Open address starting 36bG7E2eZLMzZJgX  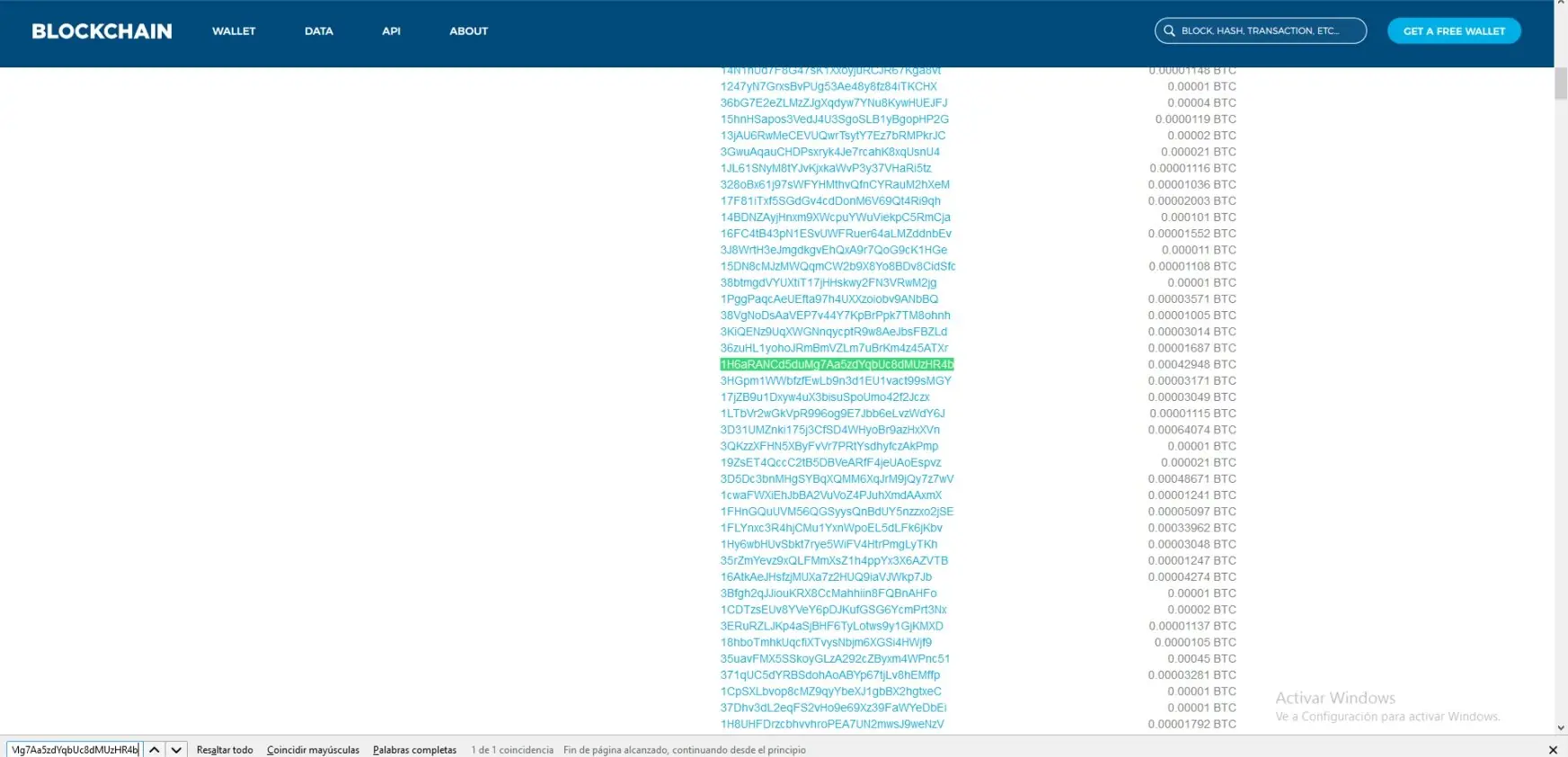(x=834, y=102)
